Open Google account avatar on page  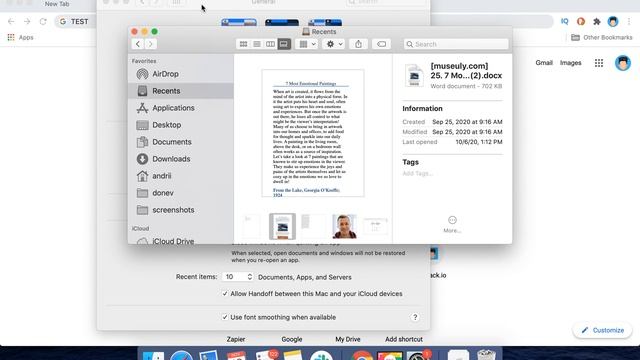point(623,63)
